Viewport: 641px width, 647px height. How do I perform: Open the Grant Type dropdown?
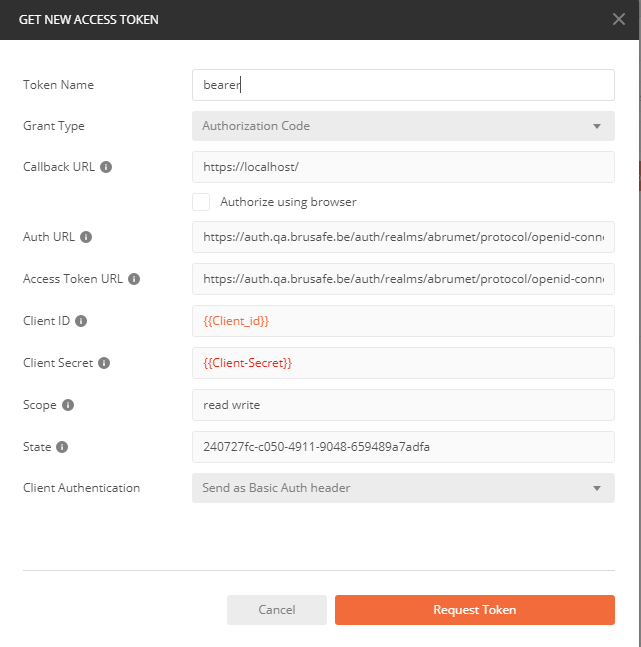pos(403,126)
